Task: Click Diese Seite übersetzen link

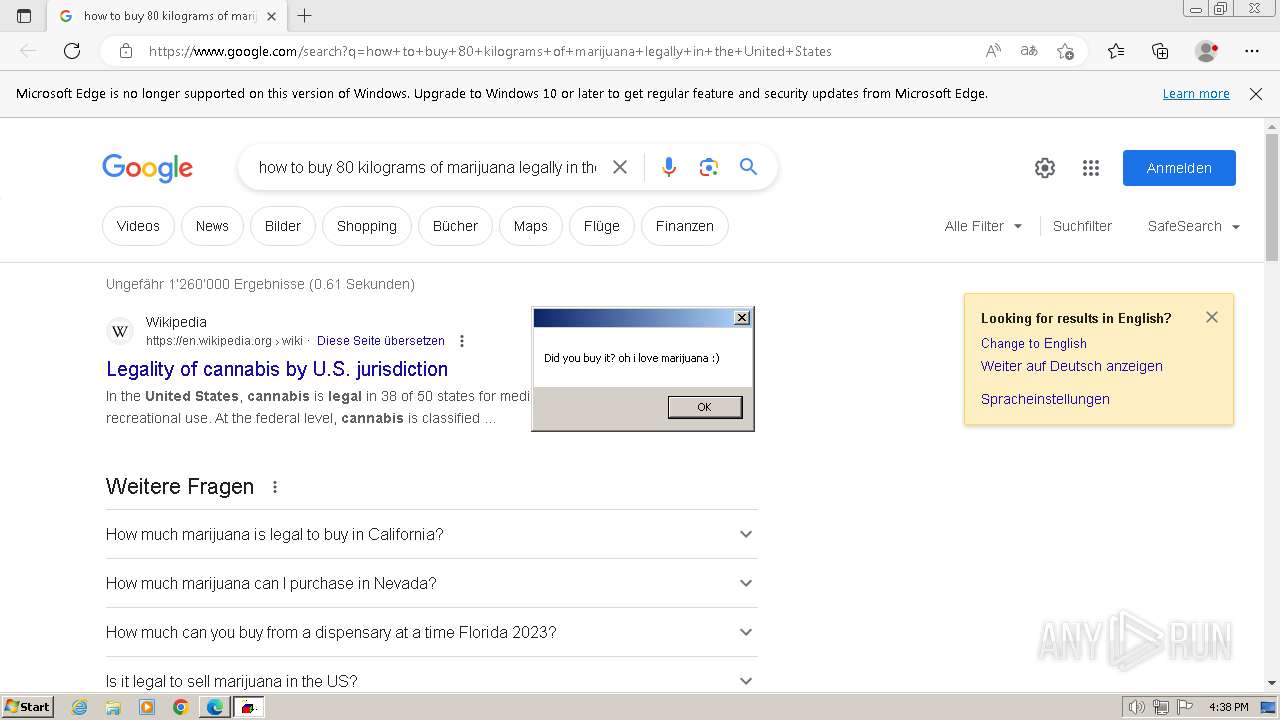Action: [381, 341]
